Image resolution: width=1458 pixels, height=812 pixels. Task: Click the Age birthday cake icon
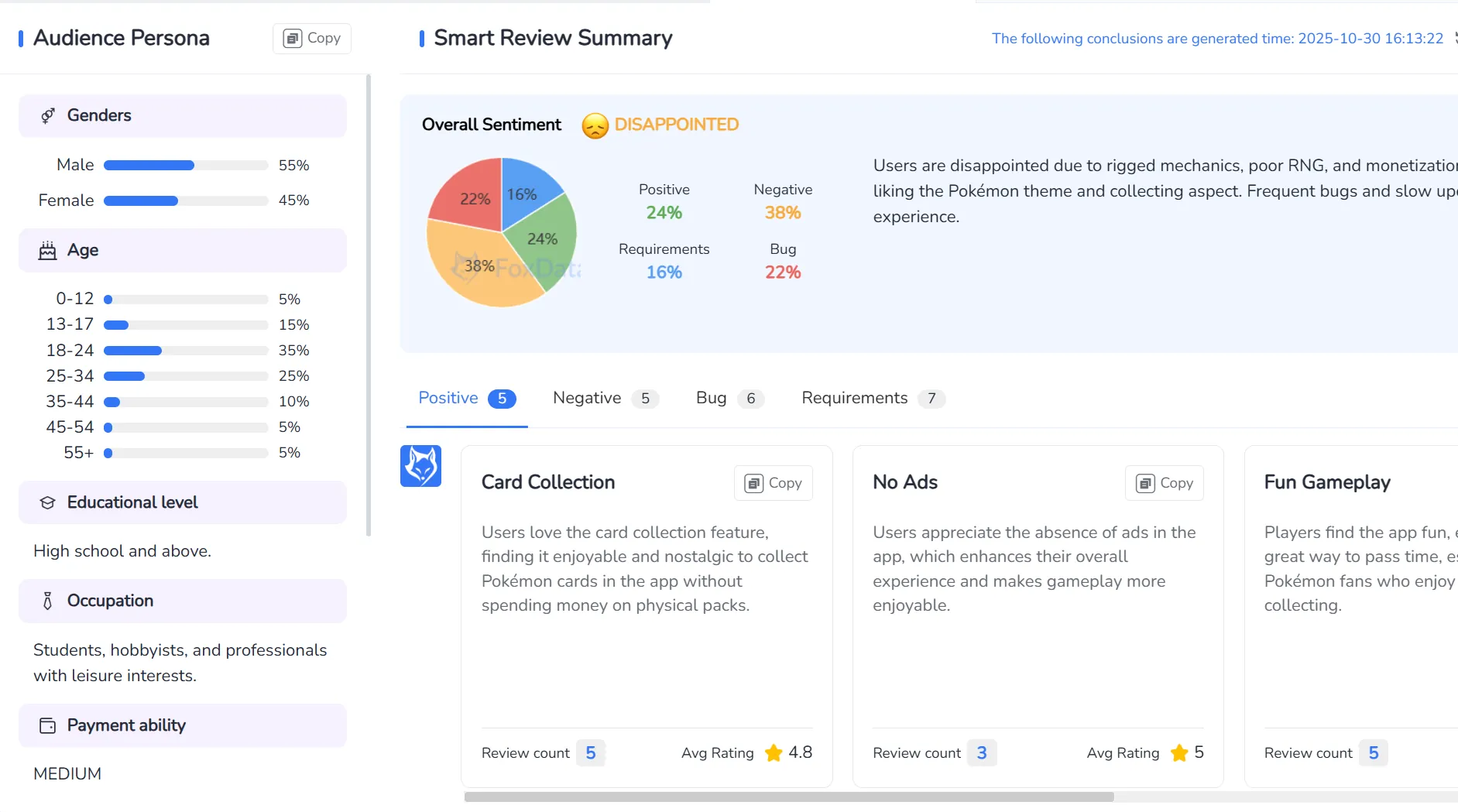[48, 250]
